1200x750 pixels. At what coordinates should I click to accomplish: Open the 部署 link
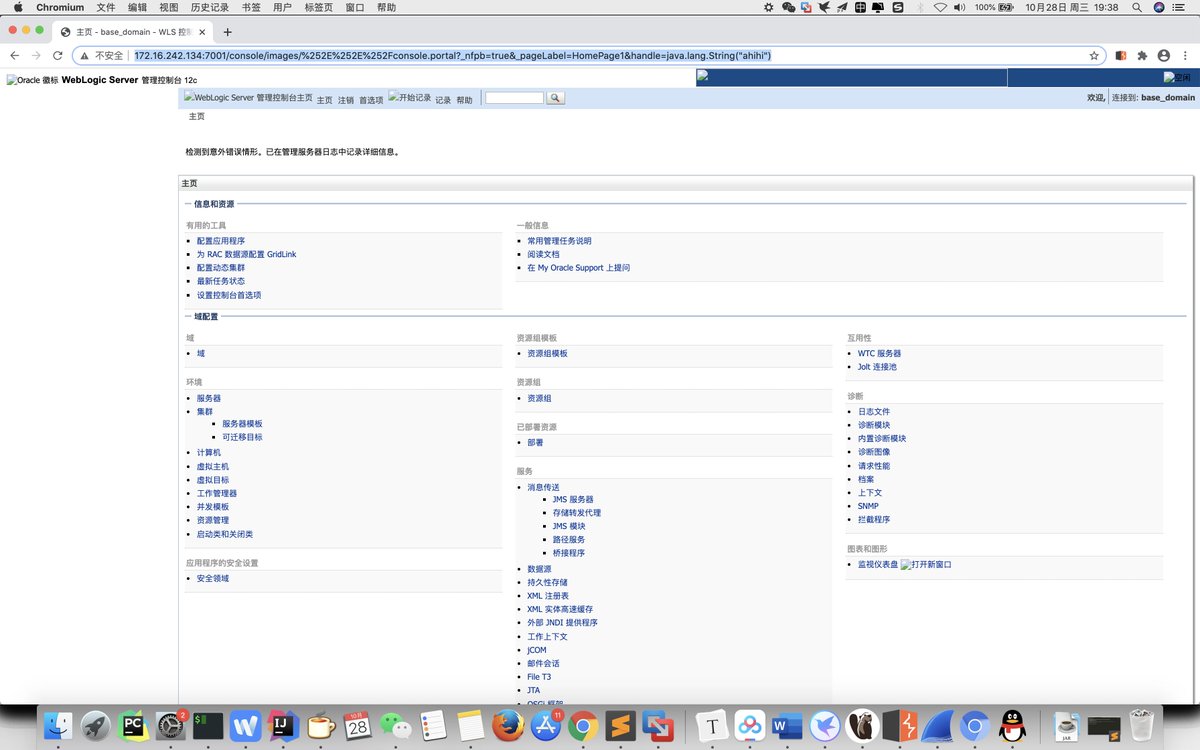pos(535,442)
